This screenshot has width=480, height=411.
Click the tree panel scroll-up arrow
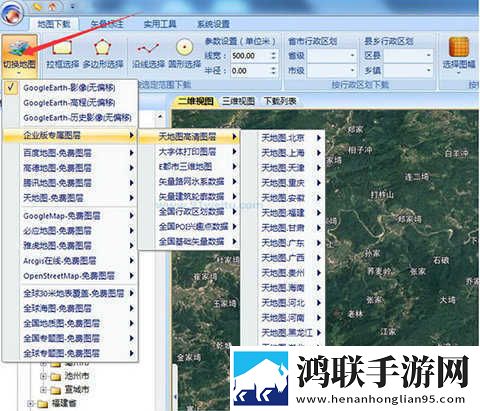tap(160, 116)
